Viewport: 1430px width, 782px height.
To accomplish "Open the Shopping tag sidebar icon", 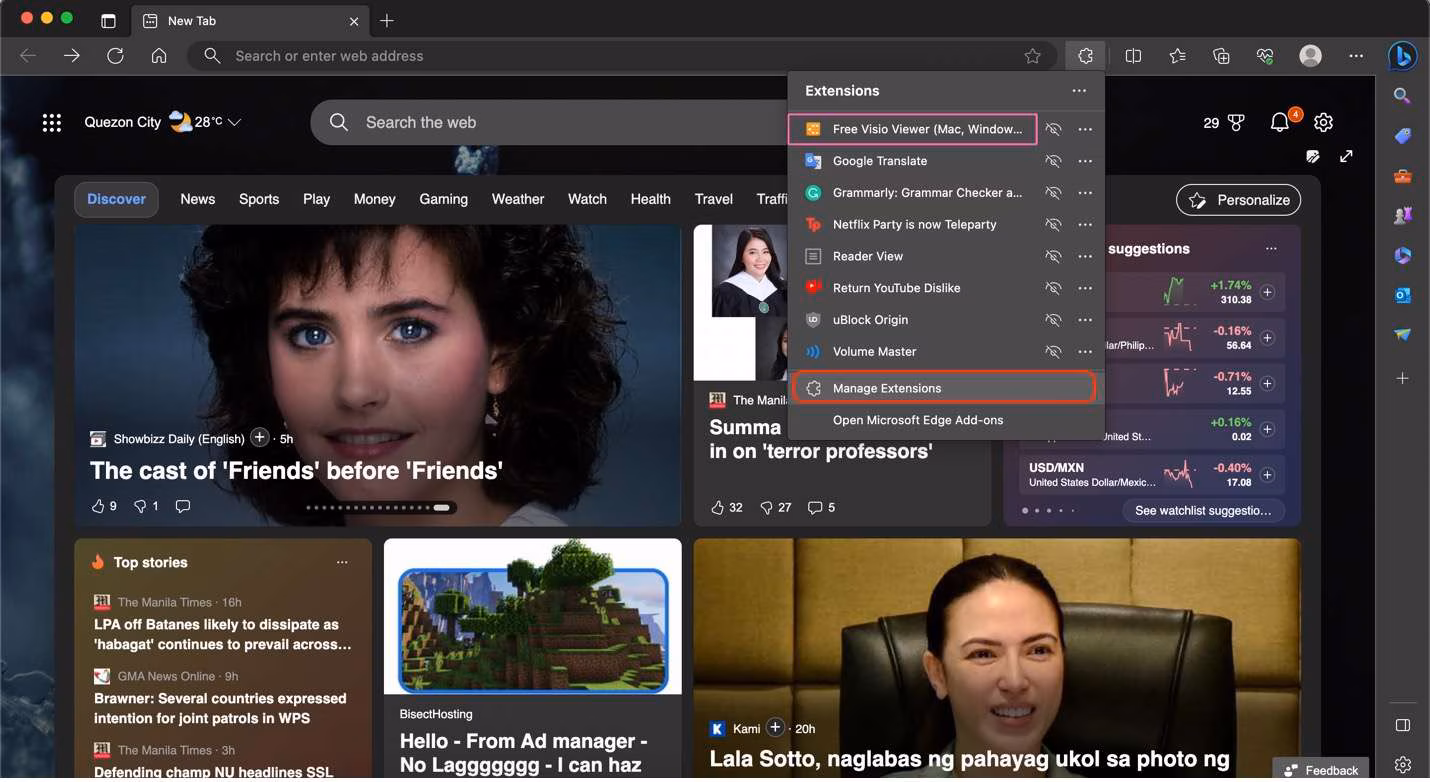I will (x=1402, y=136).
